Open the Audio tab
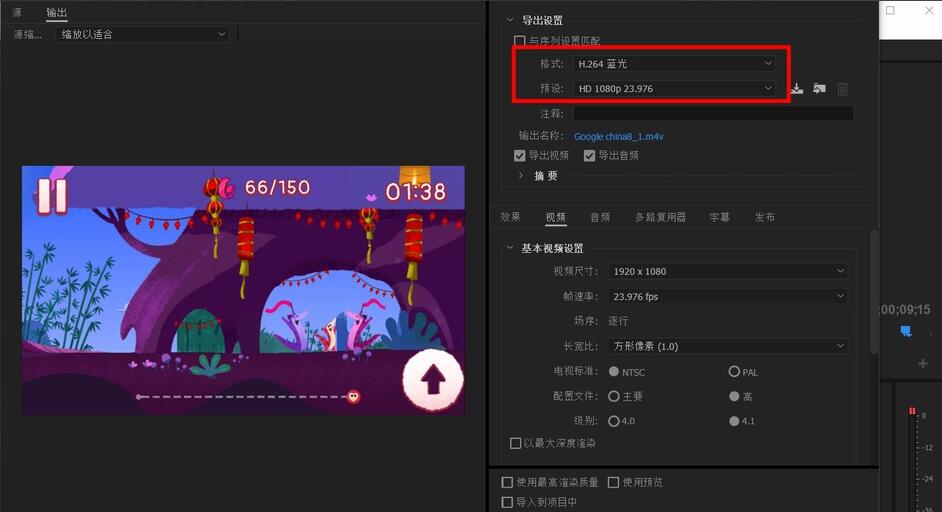942x512 pixels. pyautogui.click(x=600, y=217)
